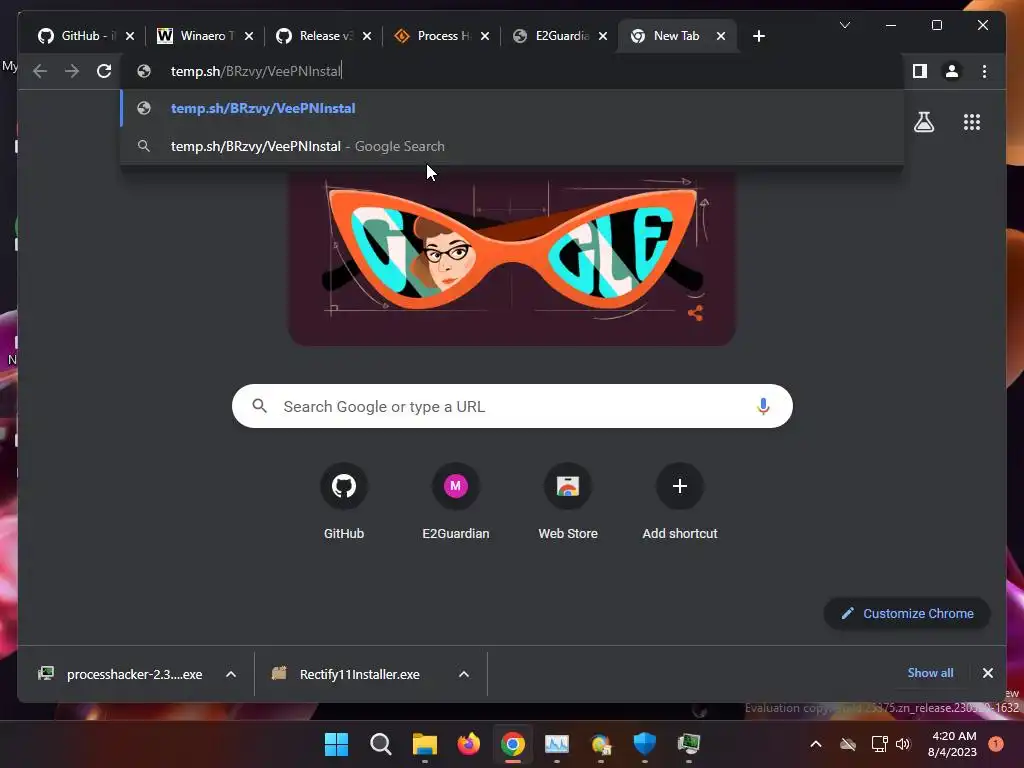Open the performance monitor taskbar app
This screenshot has width=1024, height=768.
pos(556,744)
